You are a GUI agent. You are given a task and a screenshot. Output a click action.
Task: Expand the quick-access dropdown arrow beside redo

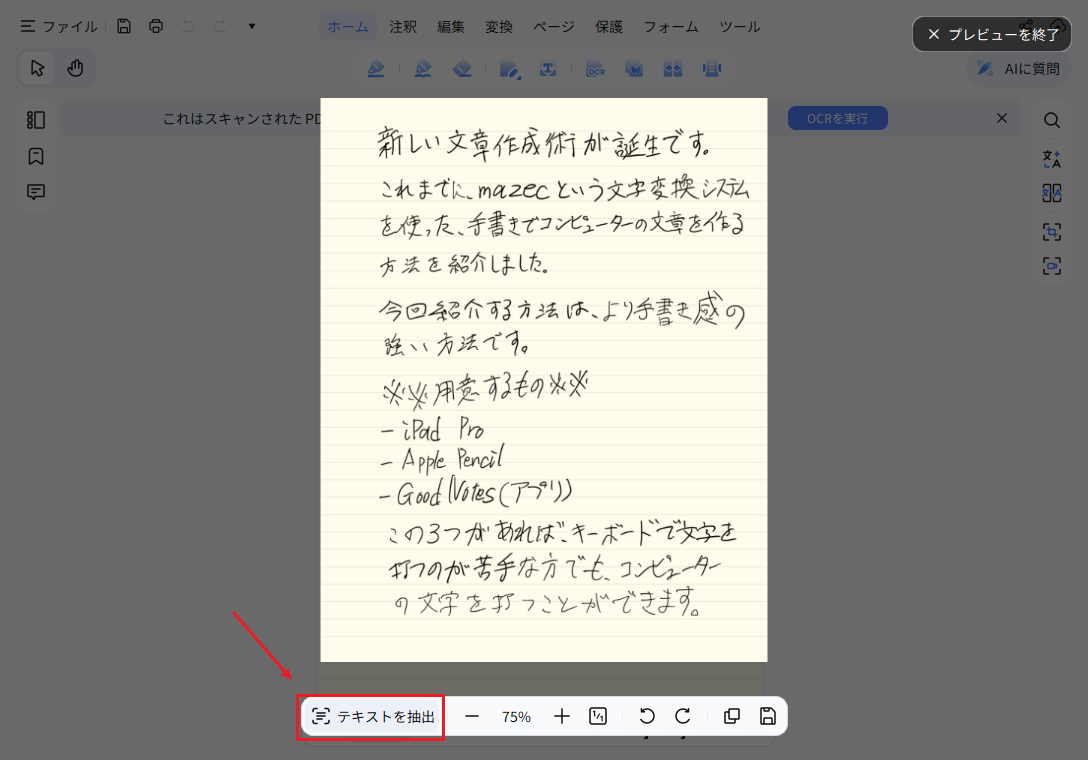(x=252, y=26)
